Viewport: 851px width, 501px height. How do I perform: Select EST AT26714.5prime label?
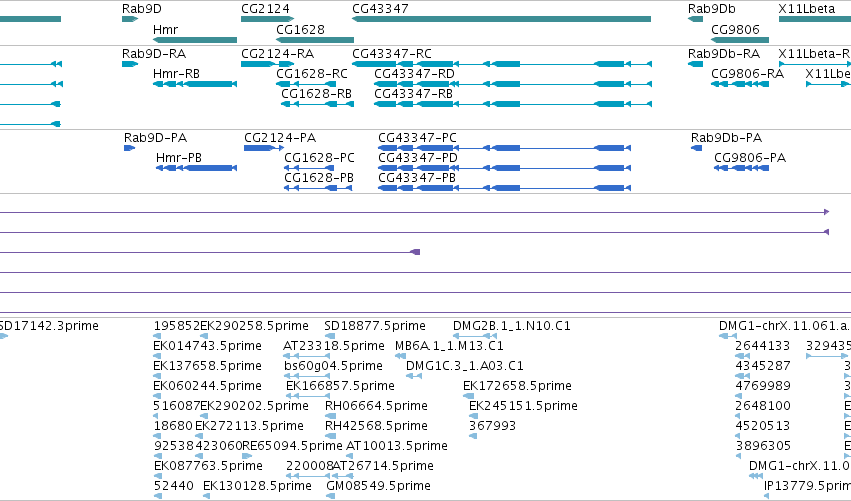(x=383, y=466)
